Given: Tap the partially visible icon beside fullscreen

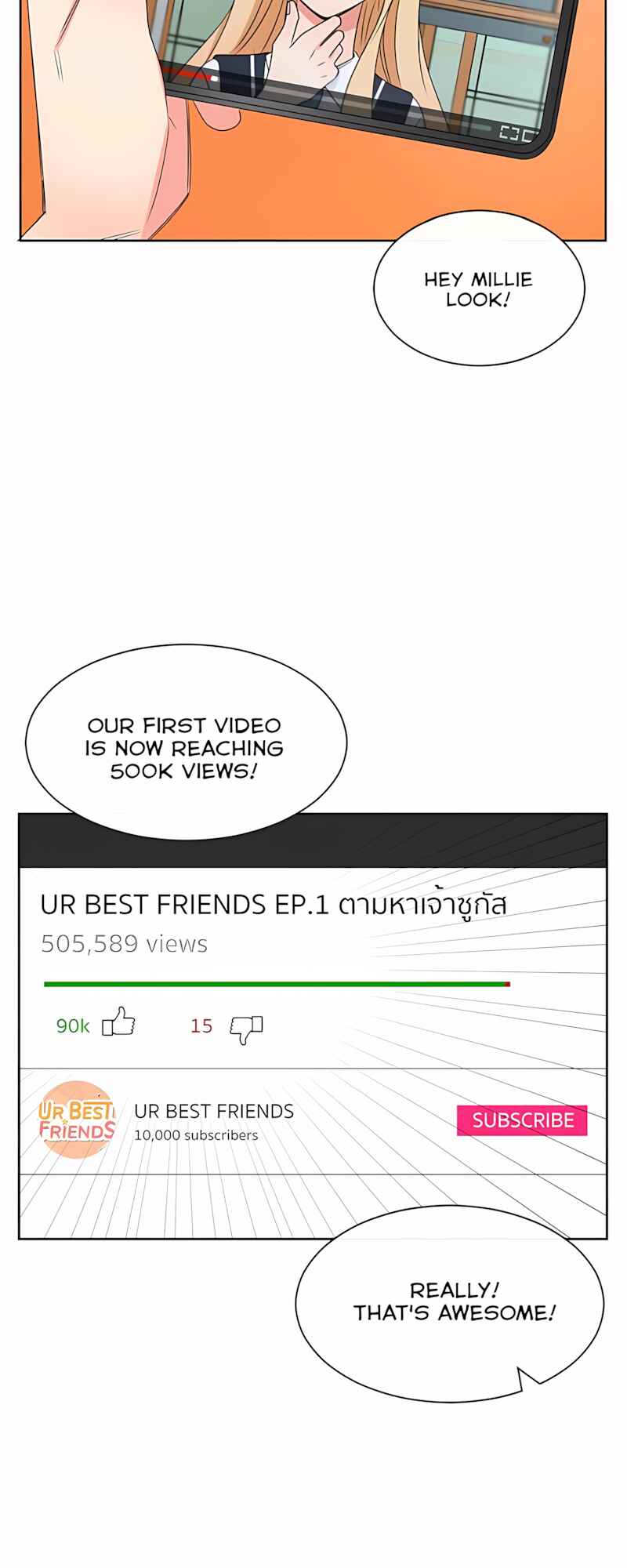Looking at the screenshot, I should (x=529, y=135).
